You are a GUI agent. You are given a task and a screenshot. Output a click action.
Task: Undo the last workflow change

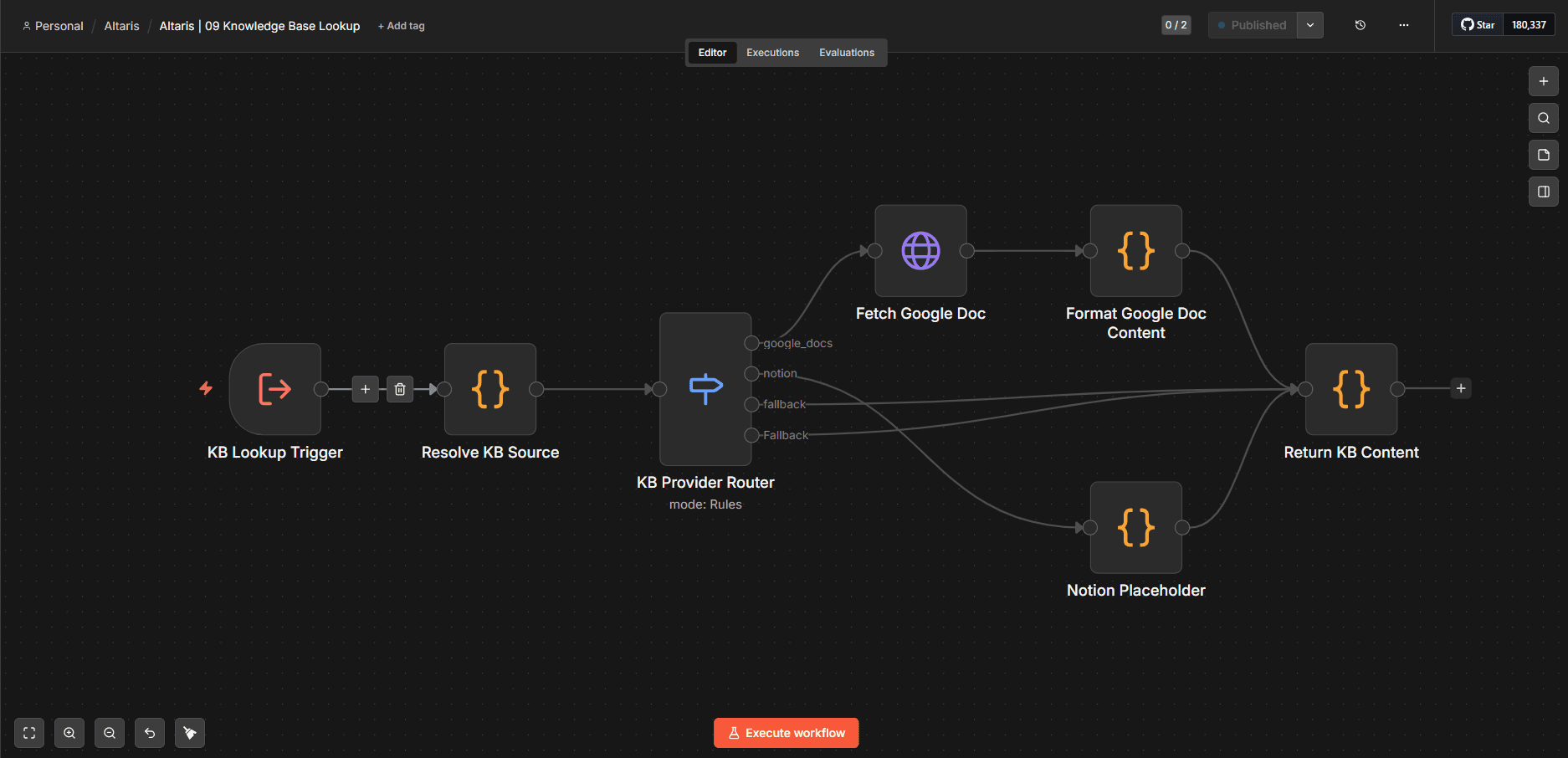pos(150,732)
